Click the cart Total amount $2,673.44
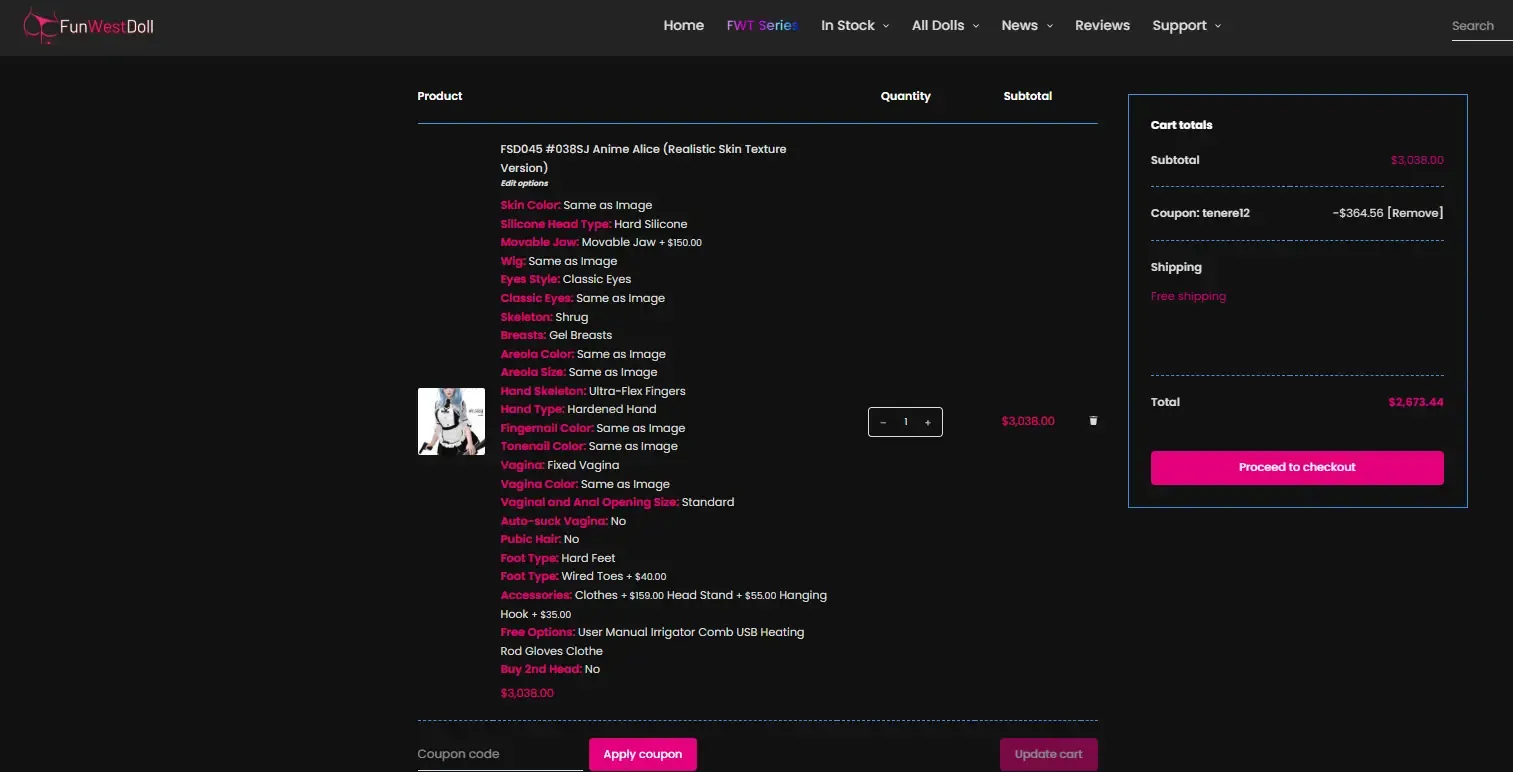The width and height of the screenshot is (1513, 772). coord(1416,402)
